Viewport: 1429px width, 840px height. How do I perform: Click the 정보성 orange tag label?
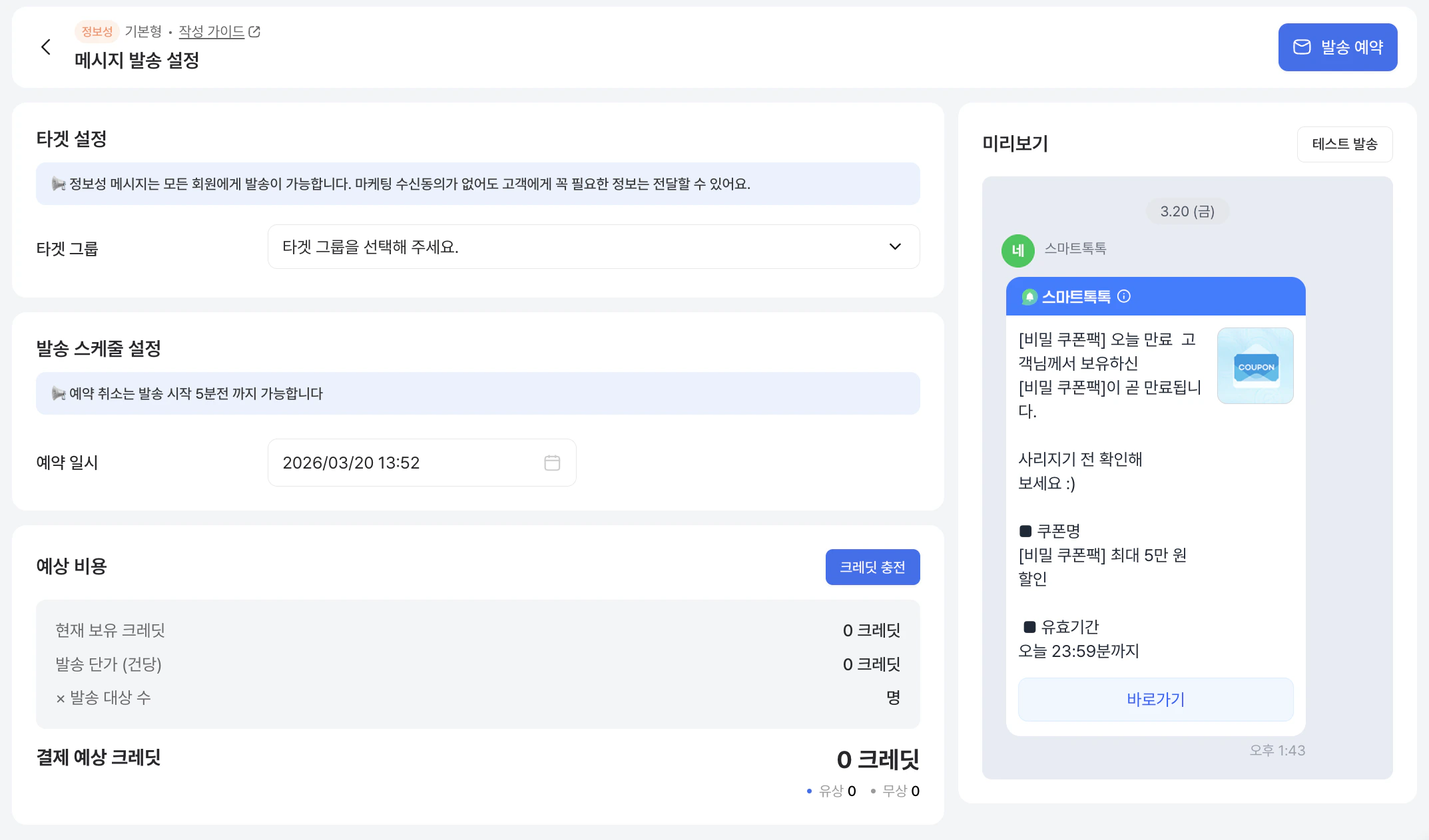(97, 31)
